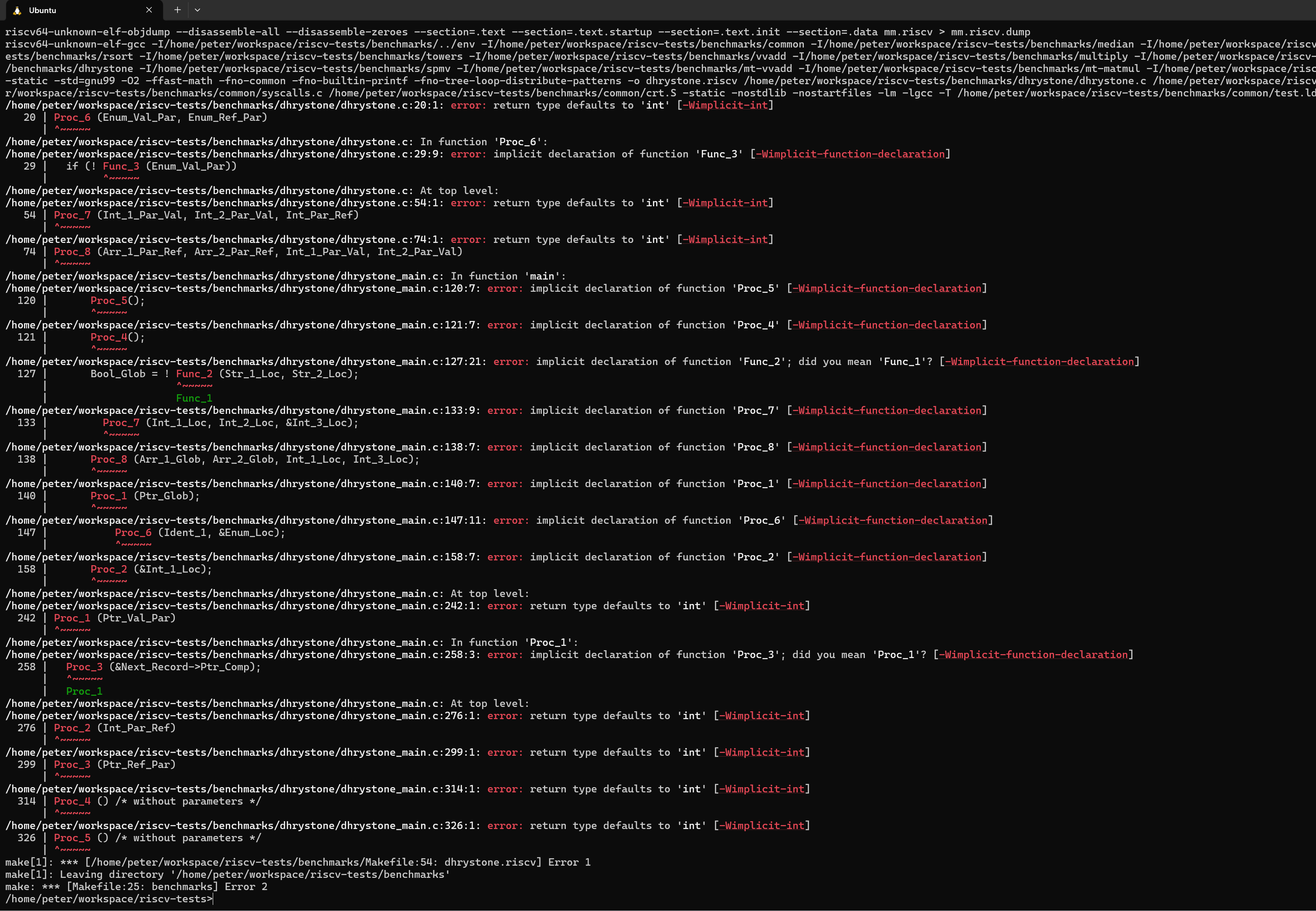This screenshot has height=911, width=1316.
Task: Click source line 158 'Proc_2 (&Int_1_Loc);'
Action: [115, 569]
